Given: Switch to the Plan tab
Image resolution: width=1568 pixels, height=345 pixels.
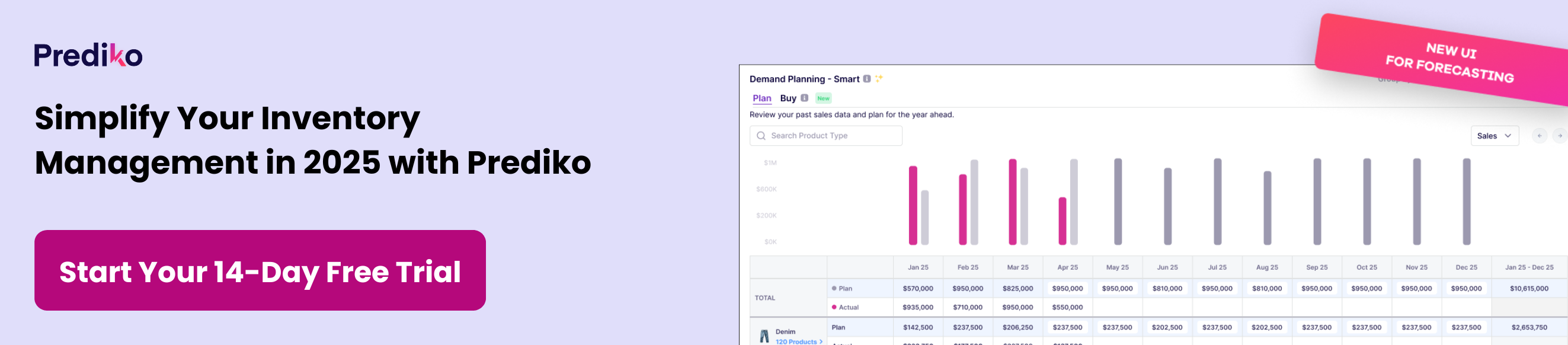Looking at the screenshot, I should (x=761, y=98).
